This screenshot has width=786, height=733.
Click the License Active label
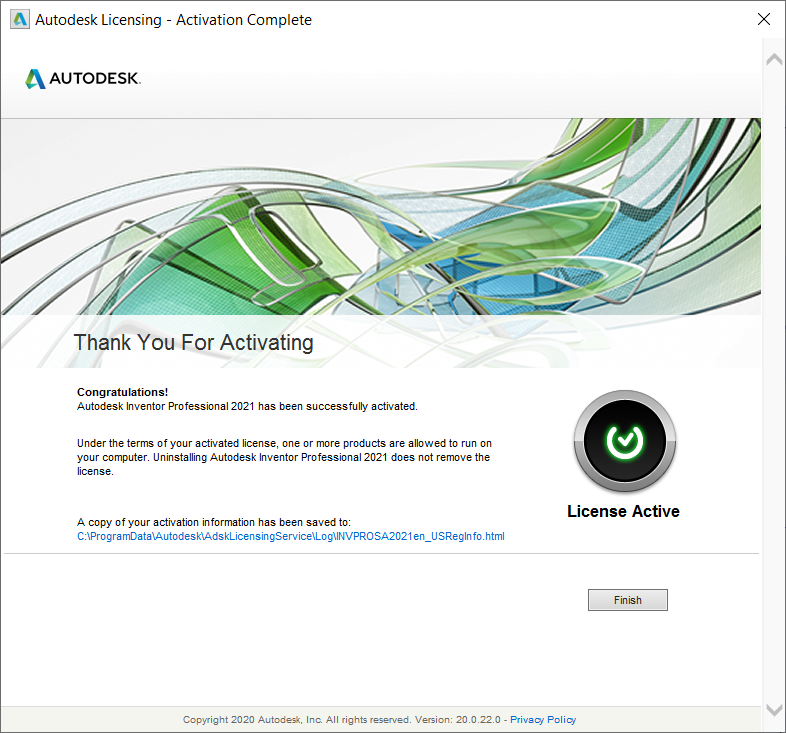point(623,511)
